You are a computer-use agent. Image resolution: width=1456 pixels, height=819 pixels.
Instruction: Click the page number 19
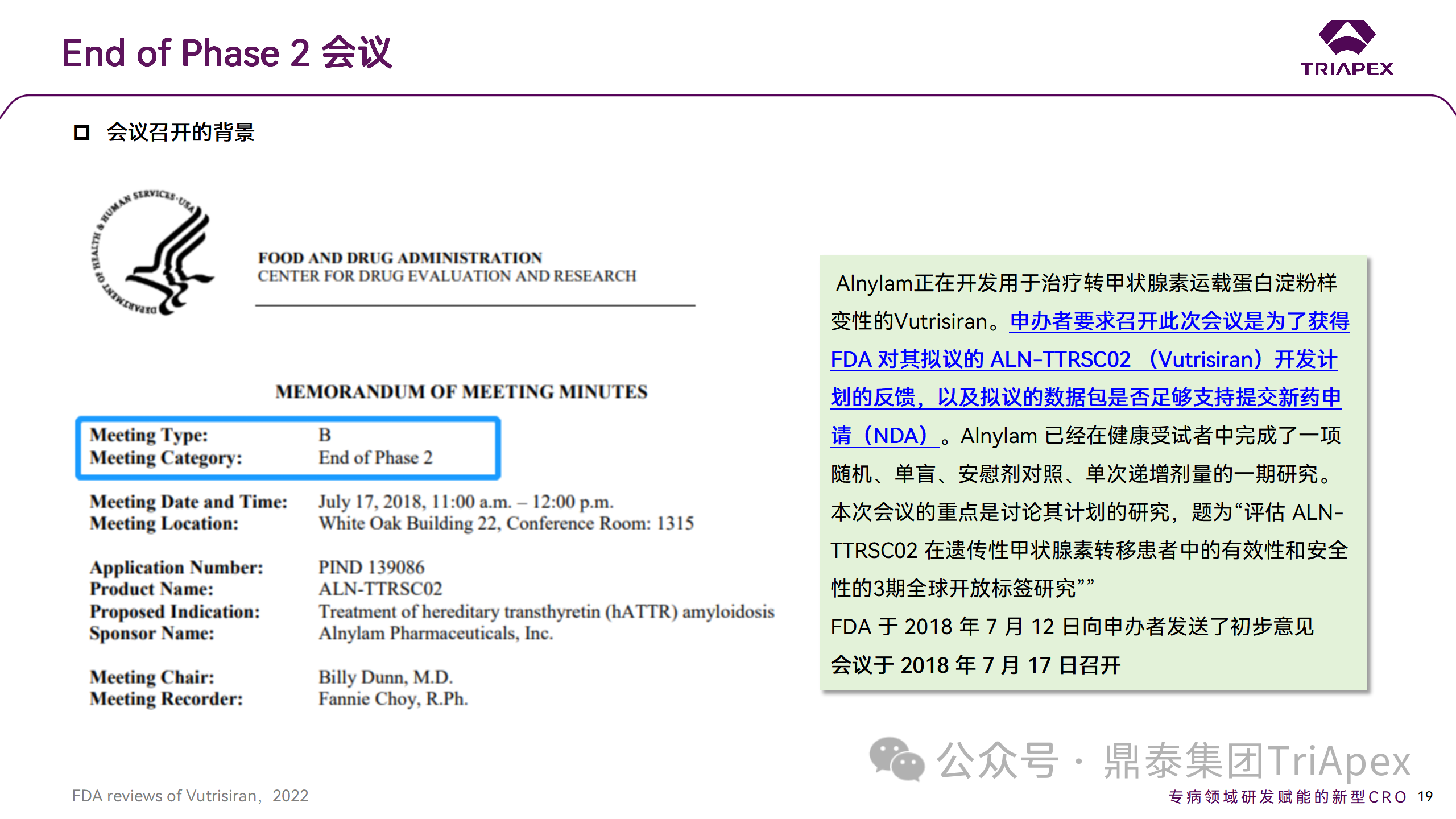tap(1425, 797)
